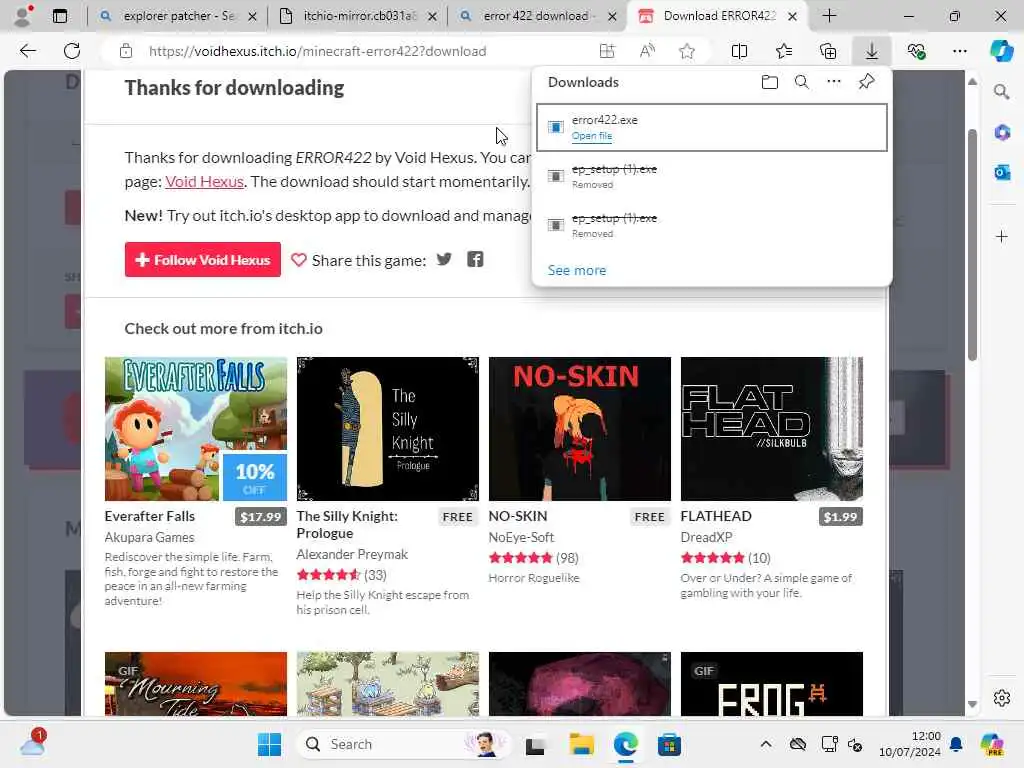Open Microsoft Store from taskbar

tap(669, 744)
